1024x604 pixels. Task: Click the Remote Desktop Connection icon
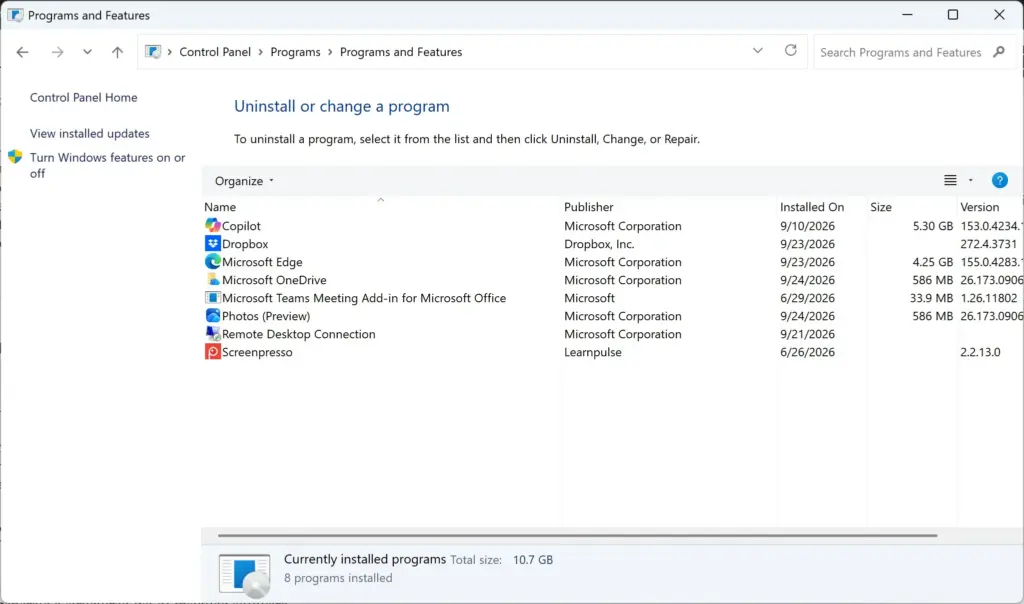212,334
